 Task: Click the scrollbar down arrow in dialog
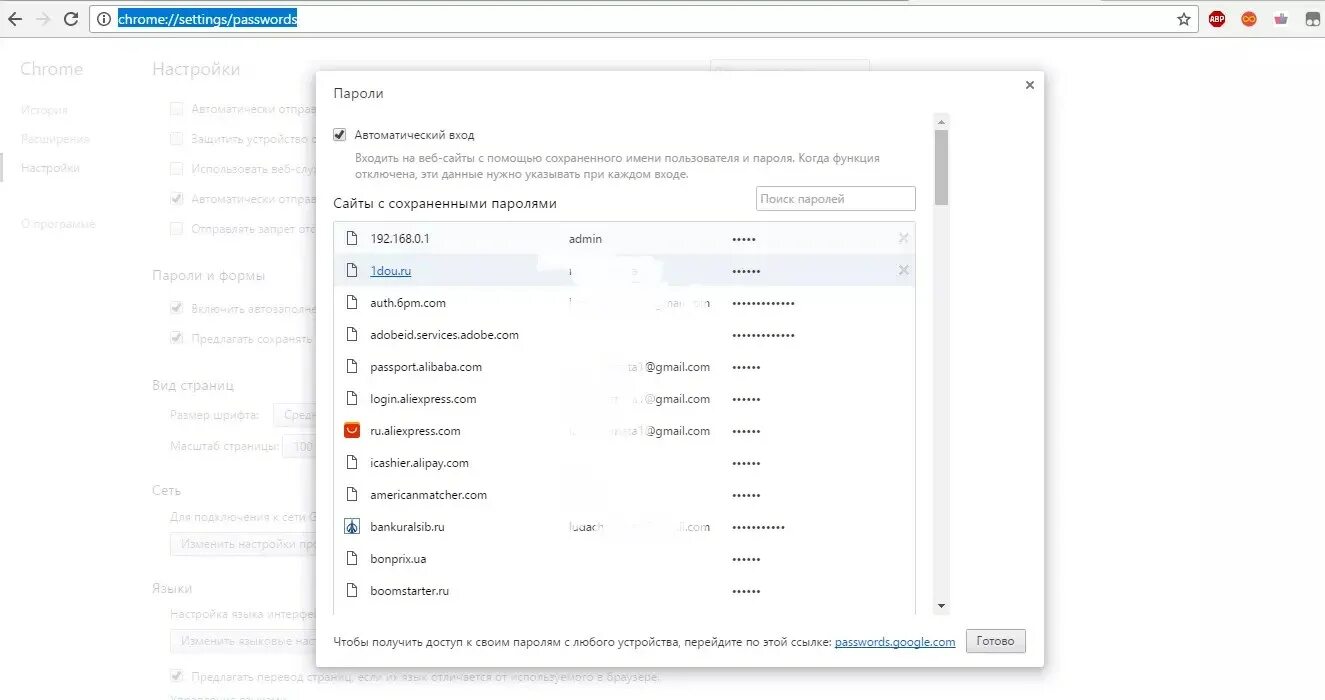coord(941,606)
